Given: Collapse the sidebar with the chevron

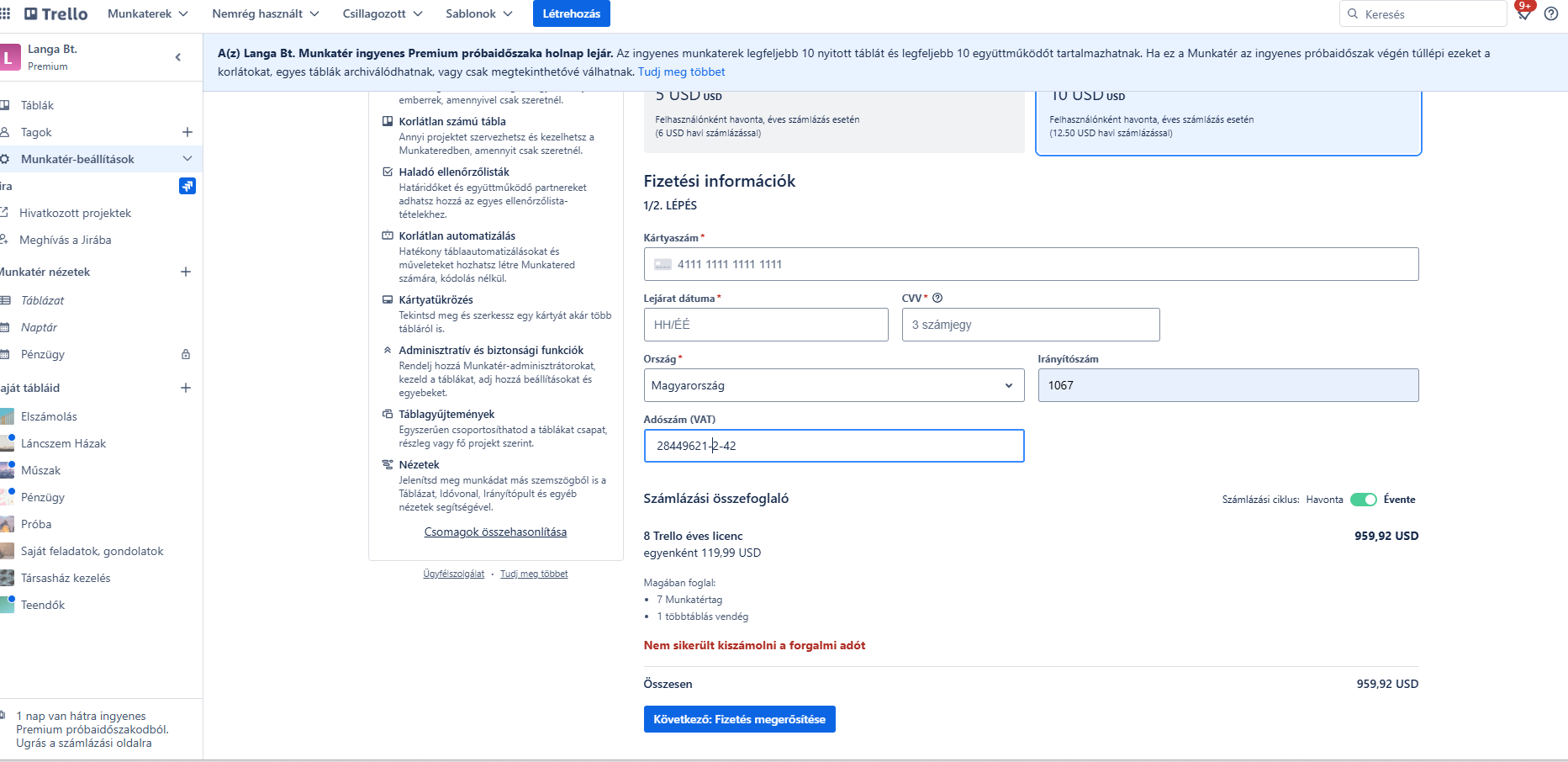Looking at the screenshot, I should point(178,57).
